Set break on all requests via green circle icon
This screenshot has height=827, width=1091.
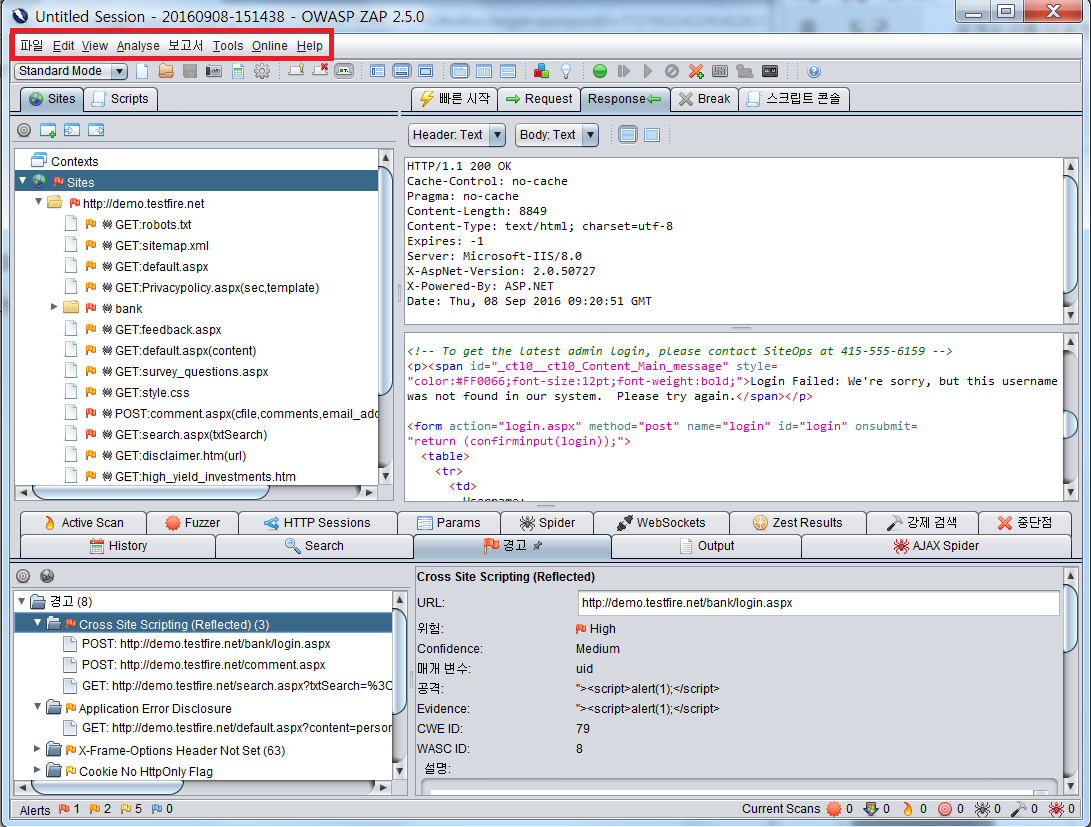pyautogui.click(x=600, y=71)
